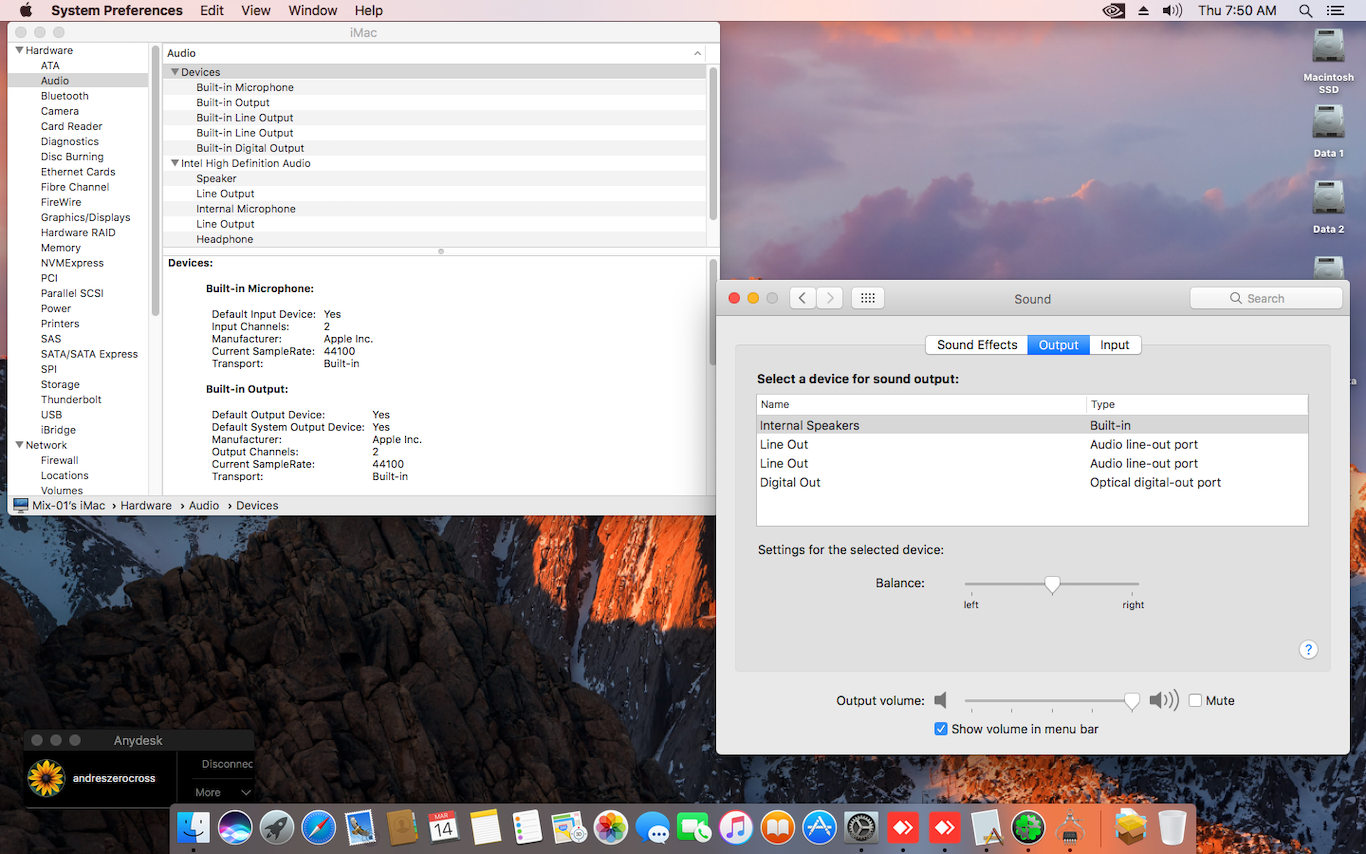1366x854 pixels.
Task: Open Contacts book icon in Dock
Action: [402, 827]
